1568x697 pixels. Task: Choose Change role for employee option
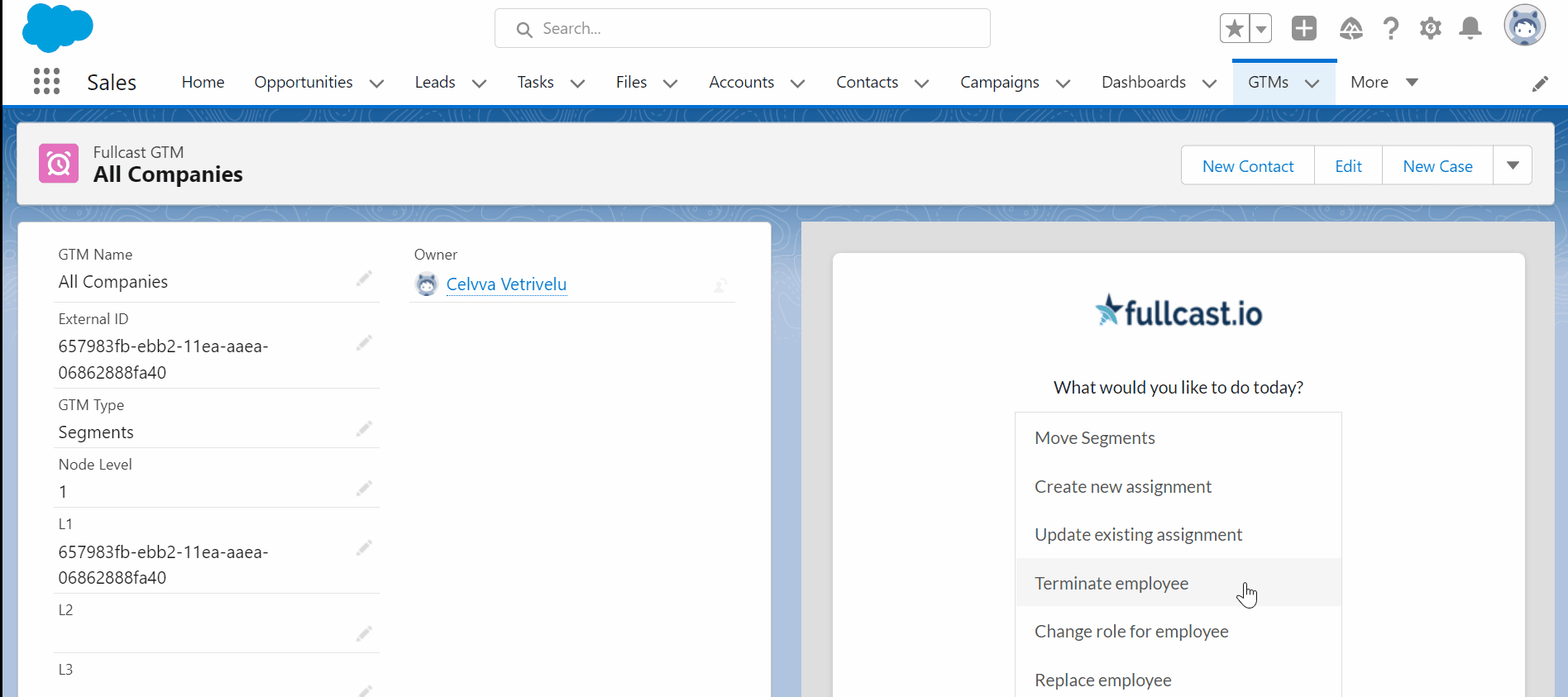pos(1178,631)
